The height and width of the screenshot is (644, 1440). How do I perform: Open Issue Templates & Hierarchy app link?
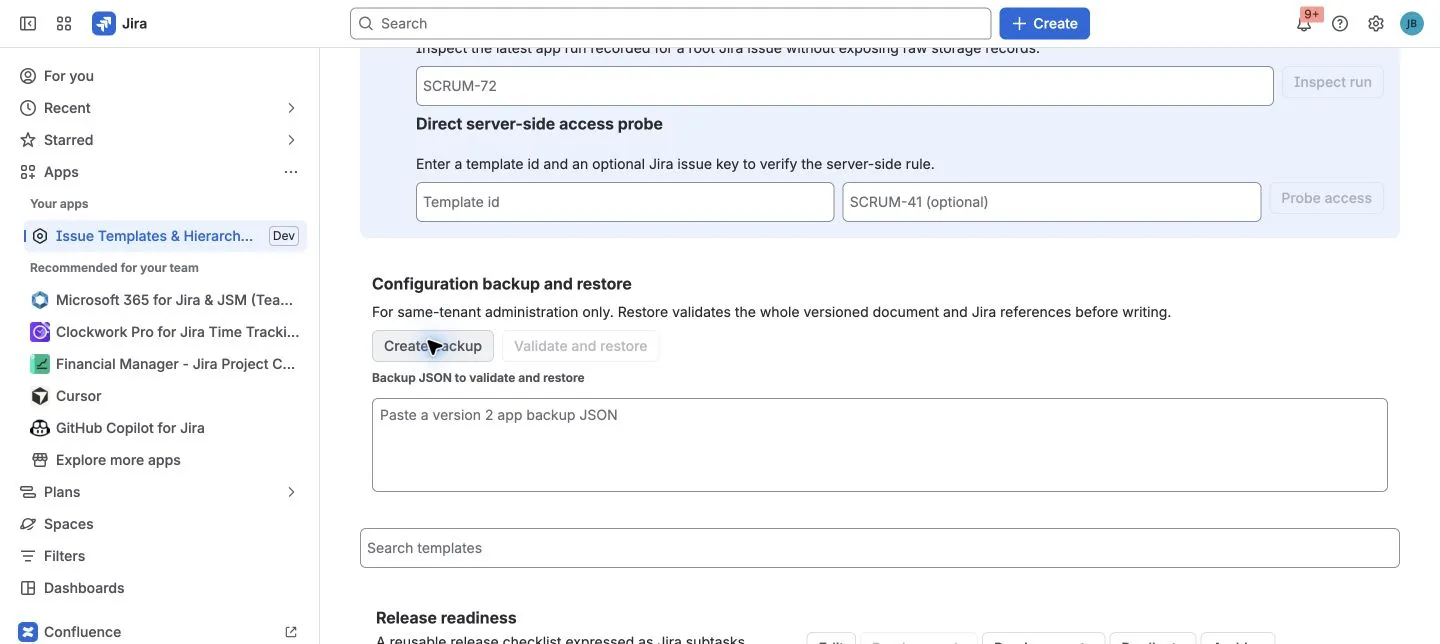154,236
